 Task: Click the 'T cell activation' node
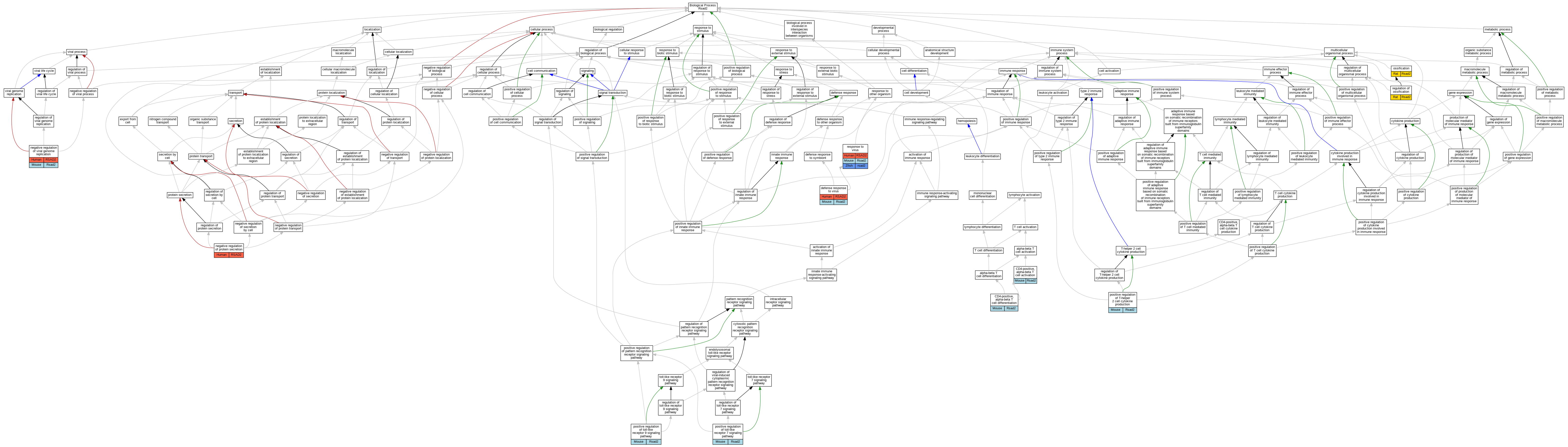click(x=1025, y=227)
